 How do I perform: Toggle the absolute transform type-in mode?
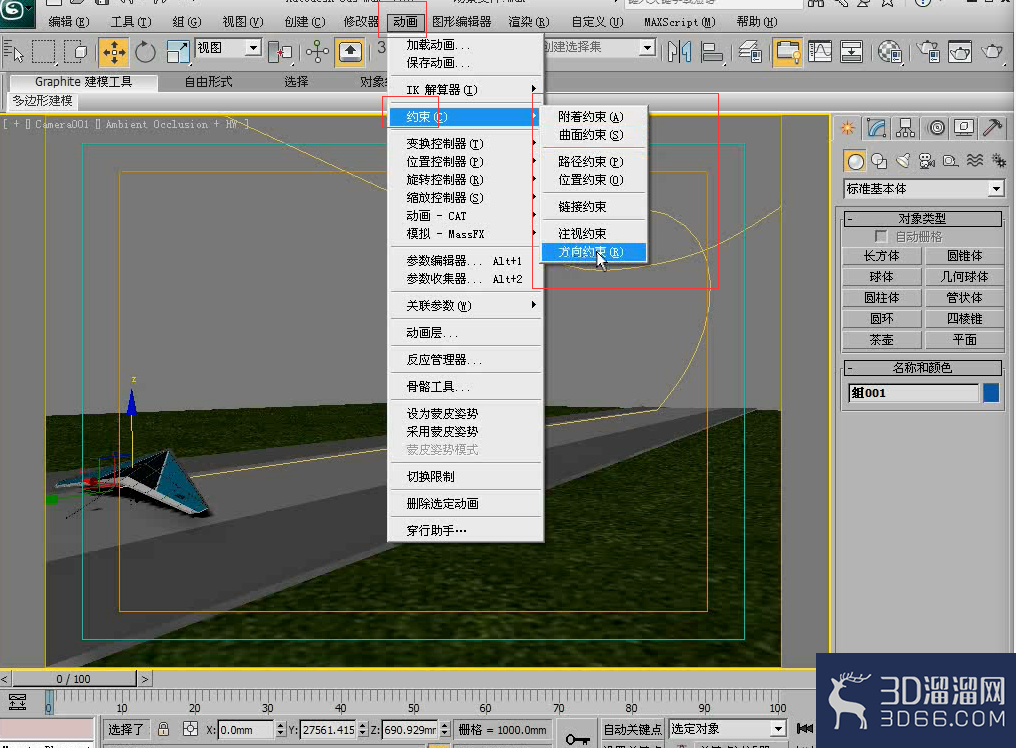click(190, 730)
